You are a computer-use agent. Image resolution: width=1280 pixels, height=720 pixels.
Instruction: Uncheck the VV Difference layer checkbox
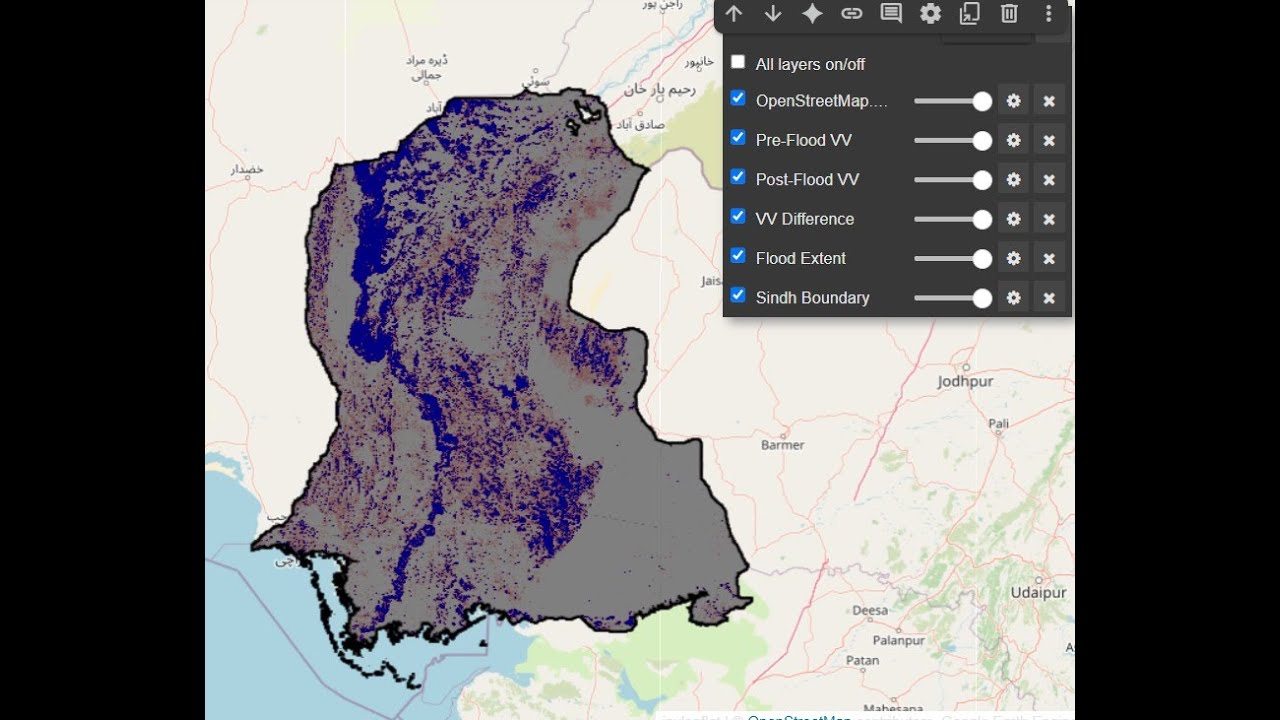click(x=738, y=216)
